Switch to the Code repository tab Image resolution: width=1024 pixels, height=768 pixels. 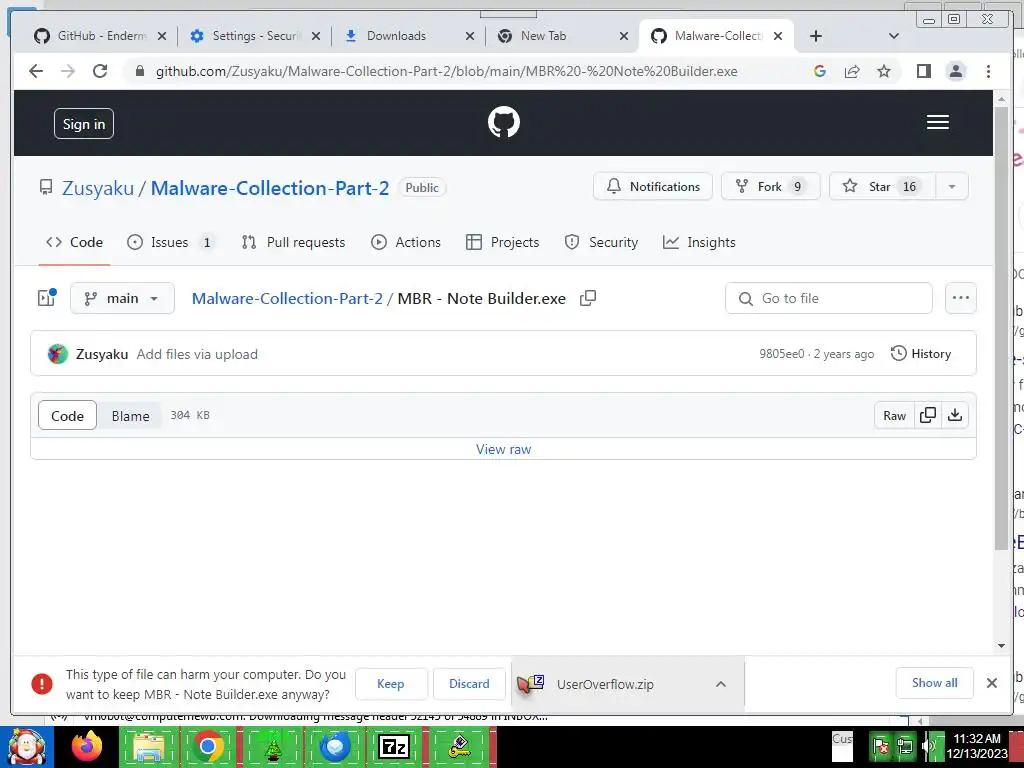click(x=74, y=242)
